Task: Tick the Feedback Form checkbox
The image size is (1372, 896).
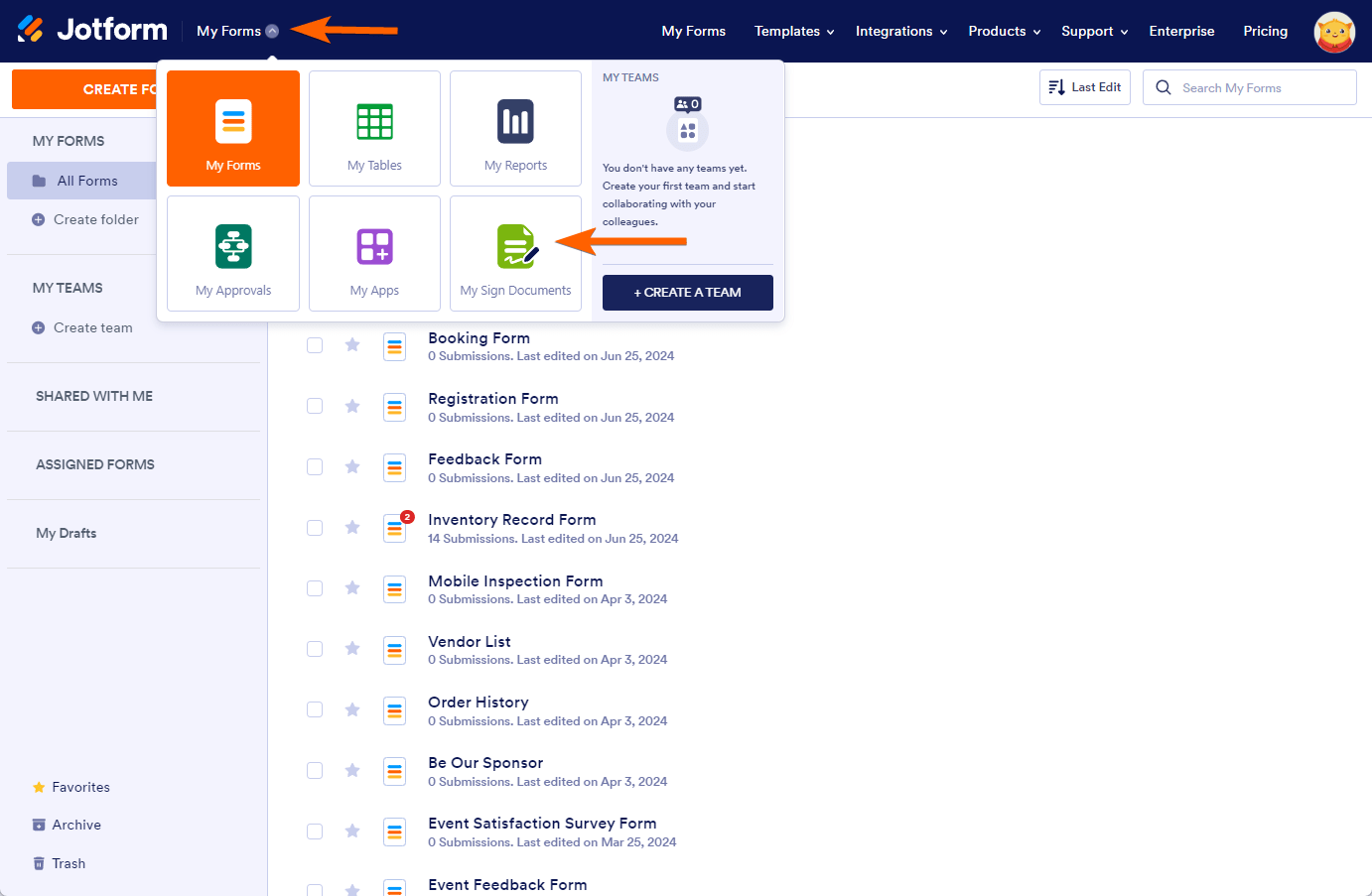Action: [x=315, y=466]
